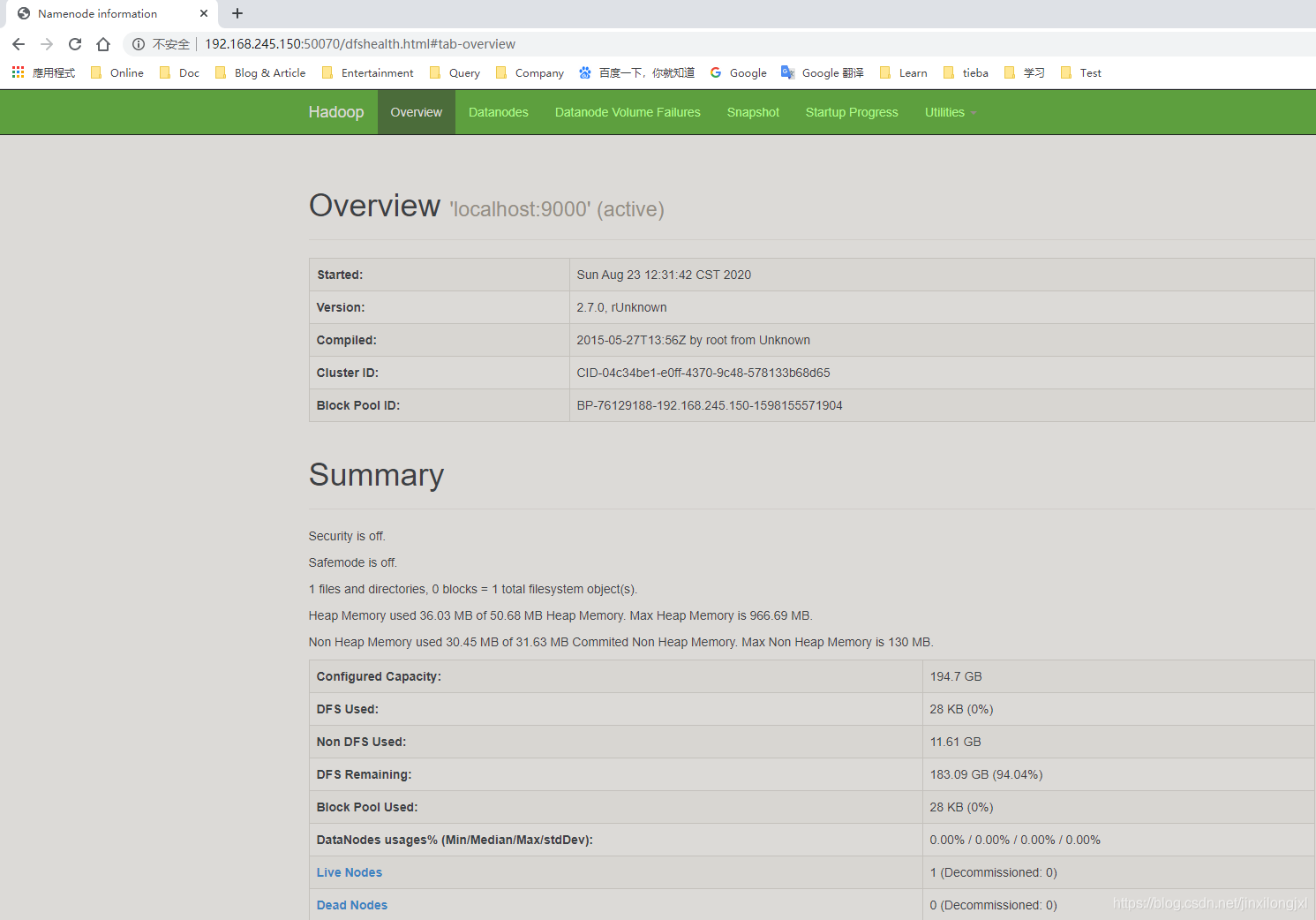Image resolution: width=1316 pixels, height=920 pixels.
Task: Click the Hadoop brand link
Action: pyautogui.click(x=336, y=112)
